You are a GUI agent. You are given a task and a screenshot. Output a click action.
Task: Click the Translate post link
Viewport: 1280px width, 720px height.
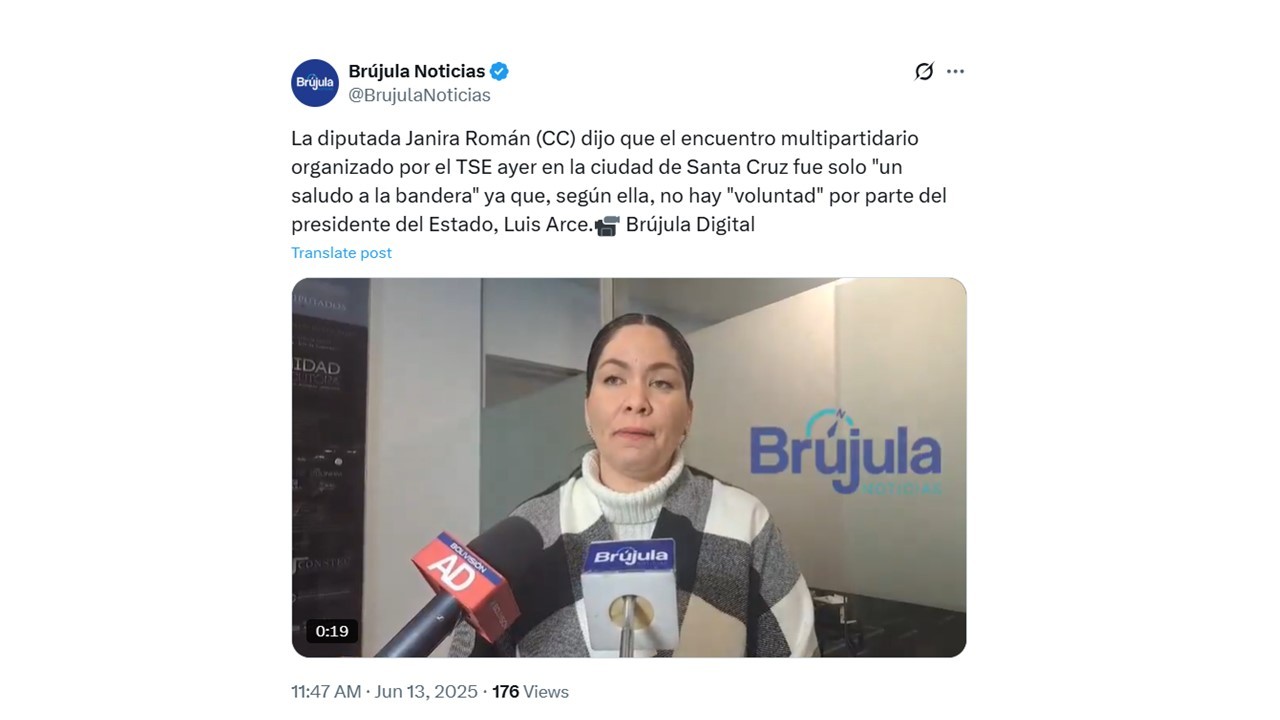(x=341, y=253)
